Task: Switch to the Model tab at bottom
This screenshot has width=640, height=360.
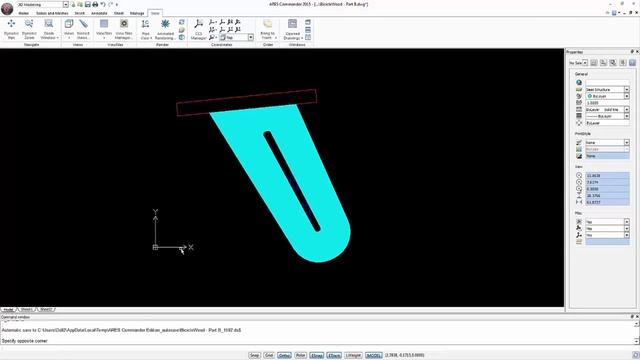Action: (x=8, y=310)
